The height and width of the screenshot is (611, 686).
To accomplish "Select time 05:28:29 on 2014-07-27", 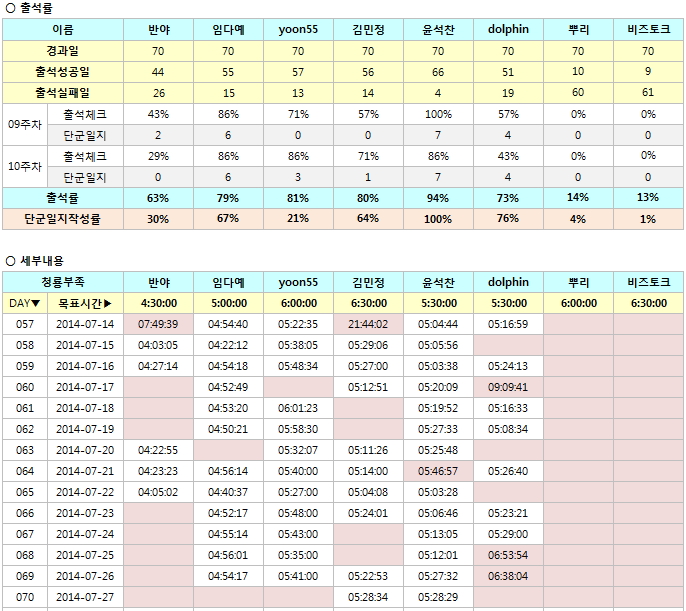I will (438, 597).
